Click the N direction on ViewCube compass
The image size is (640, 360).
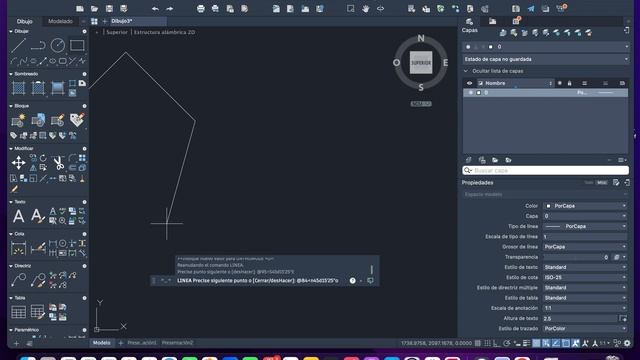(x=421, y=38)
